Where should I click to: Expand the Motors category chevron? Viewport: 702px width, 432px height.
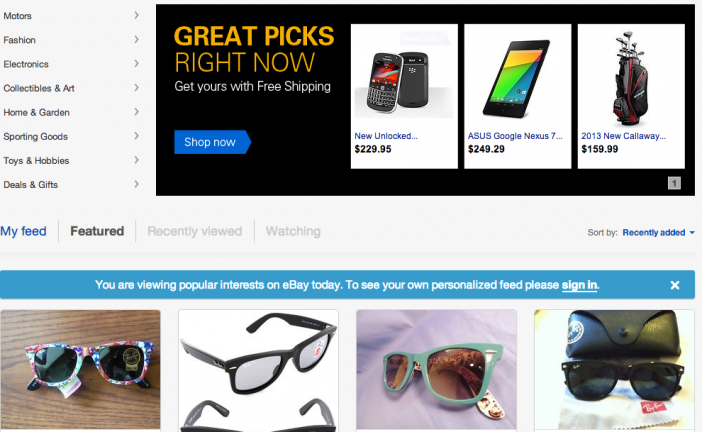click(x=137, y=16)
